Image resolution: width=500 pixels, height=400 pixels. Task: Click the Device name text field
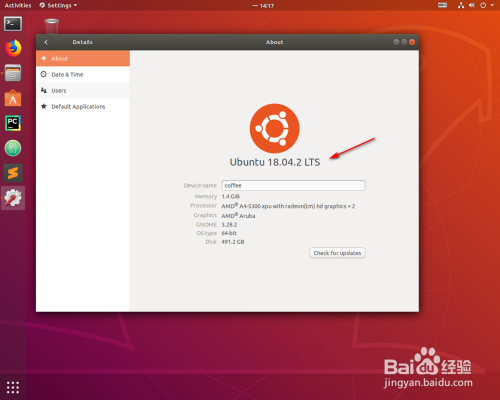point(293,185)
